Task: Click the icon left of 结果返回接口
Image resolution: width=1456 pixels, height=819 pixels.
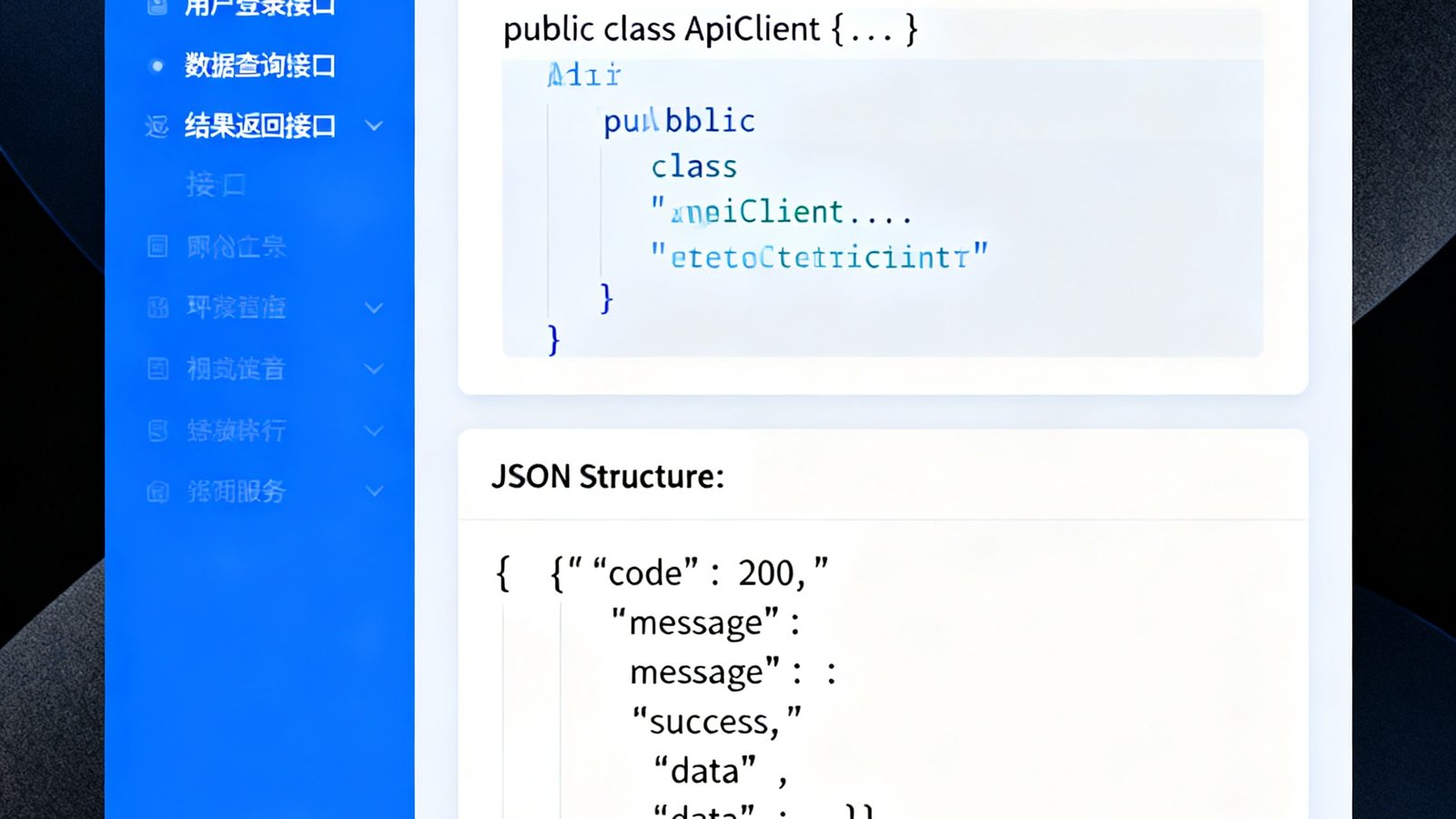Action: tap(157, 126)
